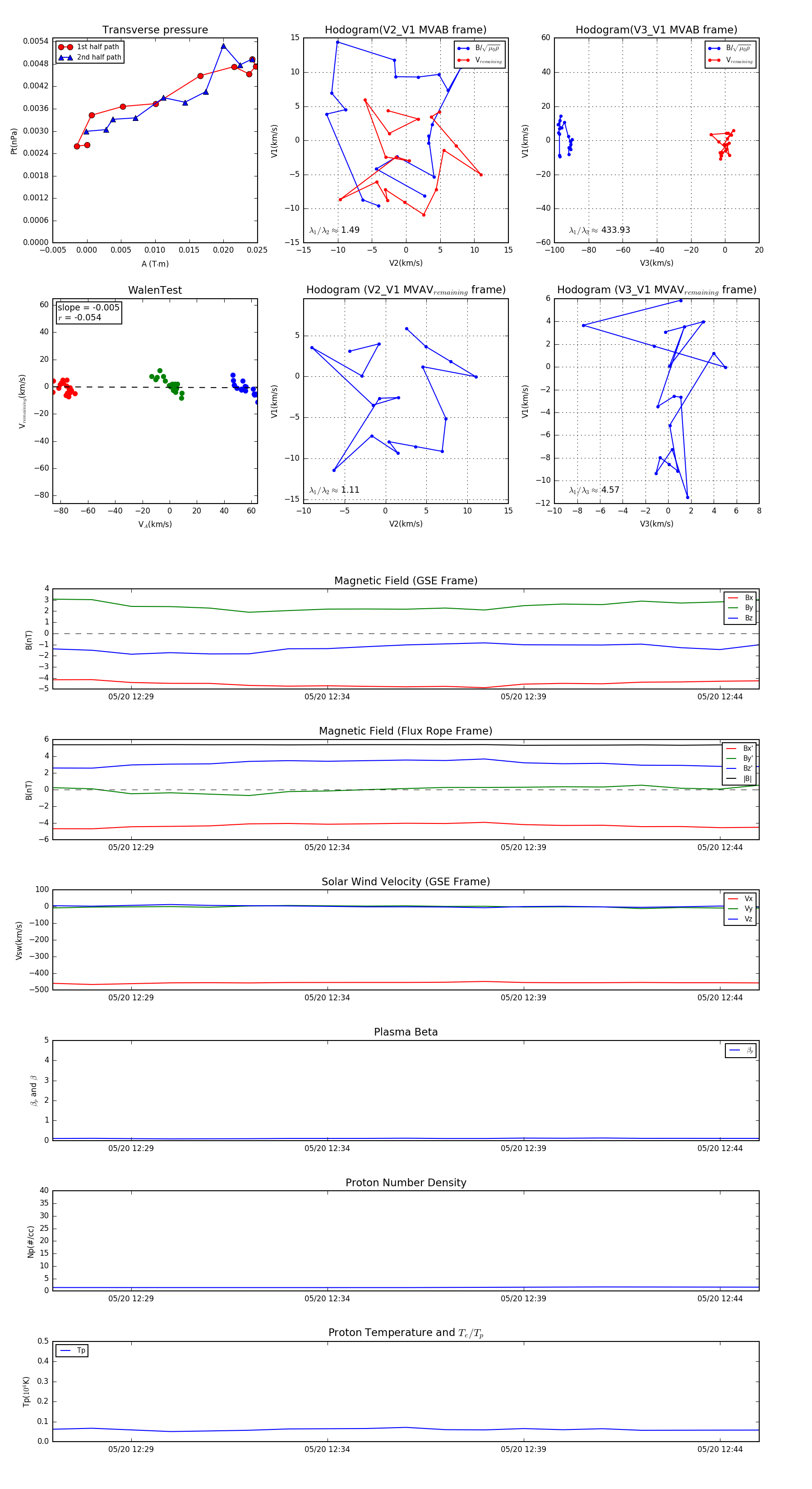Click the 'Proton Temperature and Te/Tp' title
The height and width of the screenshot is (1489, 812).
406,1333
